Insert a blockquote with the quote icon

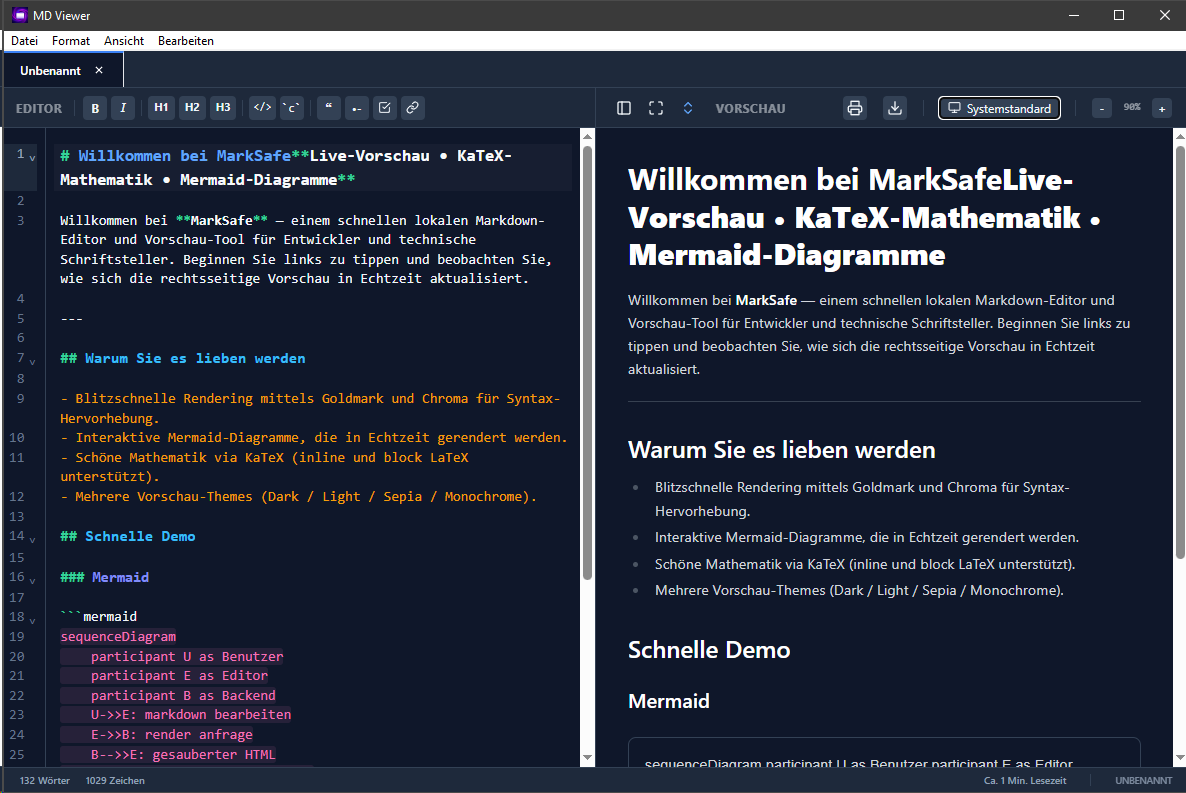[x=328, y=108]
